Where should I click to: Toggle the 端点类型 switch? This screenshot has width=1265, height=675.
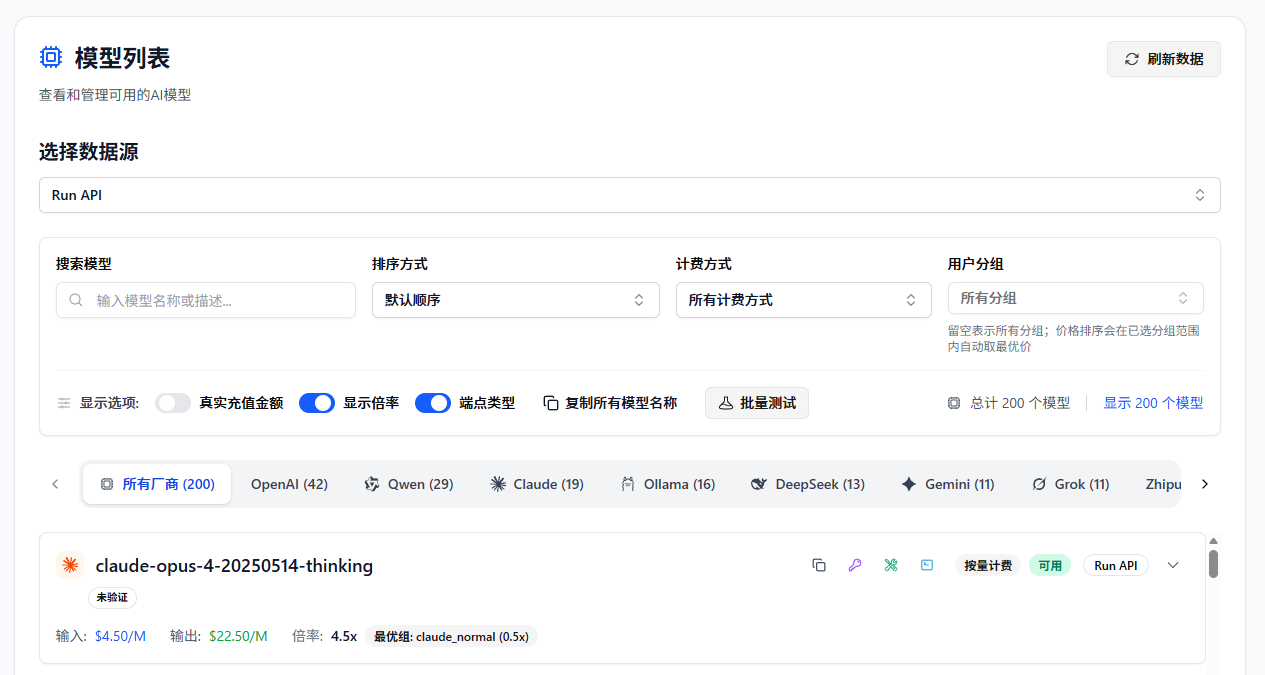tap(433, 403)
